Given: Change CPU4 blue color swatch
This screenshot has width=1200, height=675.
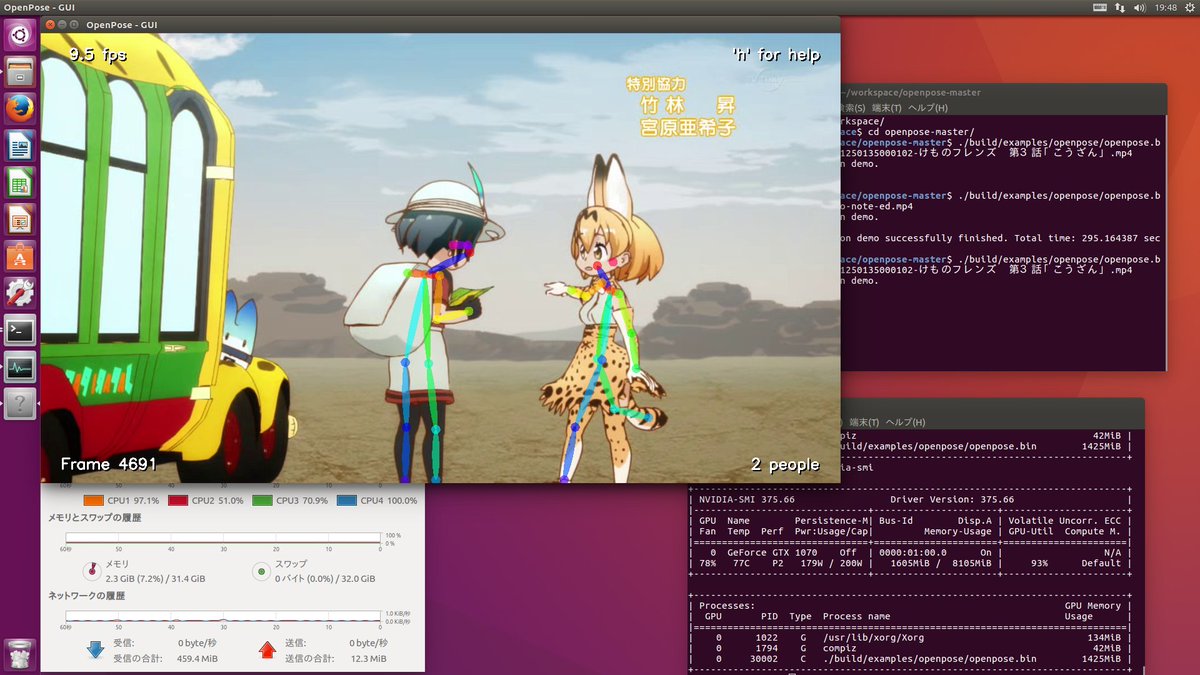Looking at the screenshot, I should coord(348,500).
